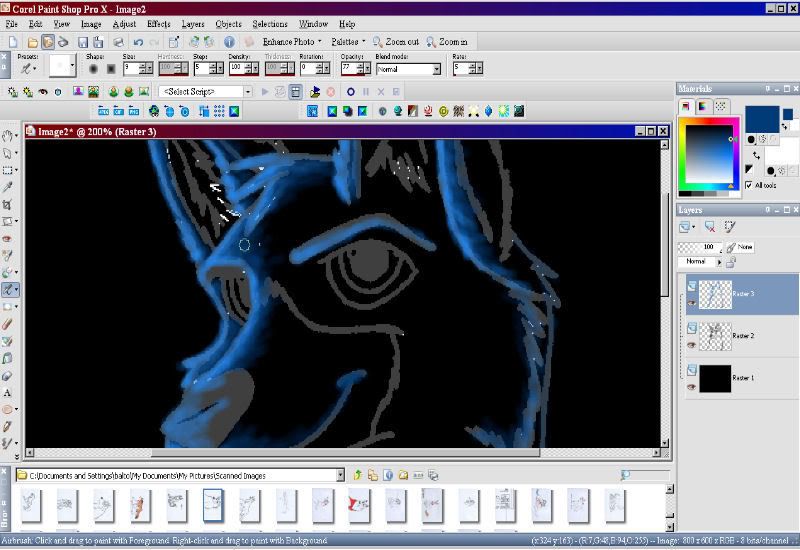Viewport: 800px width, 550px height.
Task: Select the Raster 2 layer thumbnail
Action: [x=715, y=336]
